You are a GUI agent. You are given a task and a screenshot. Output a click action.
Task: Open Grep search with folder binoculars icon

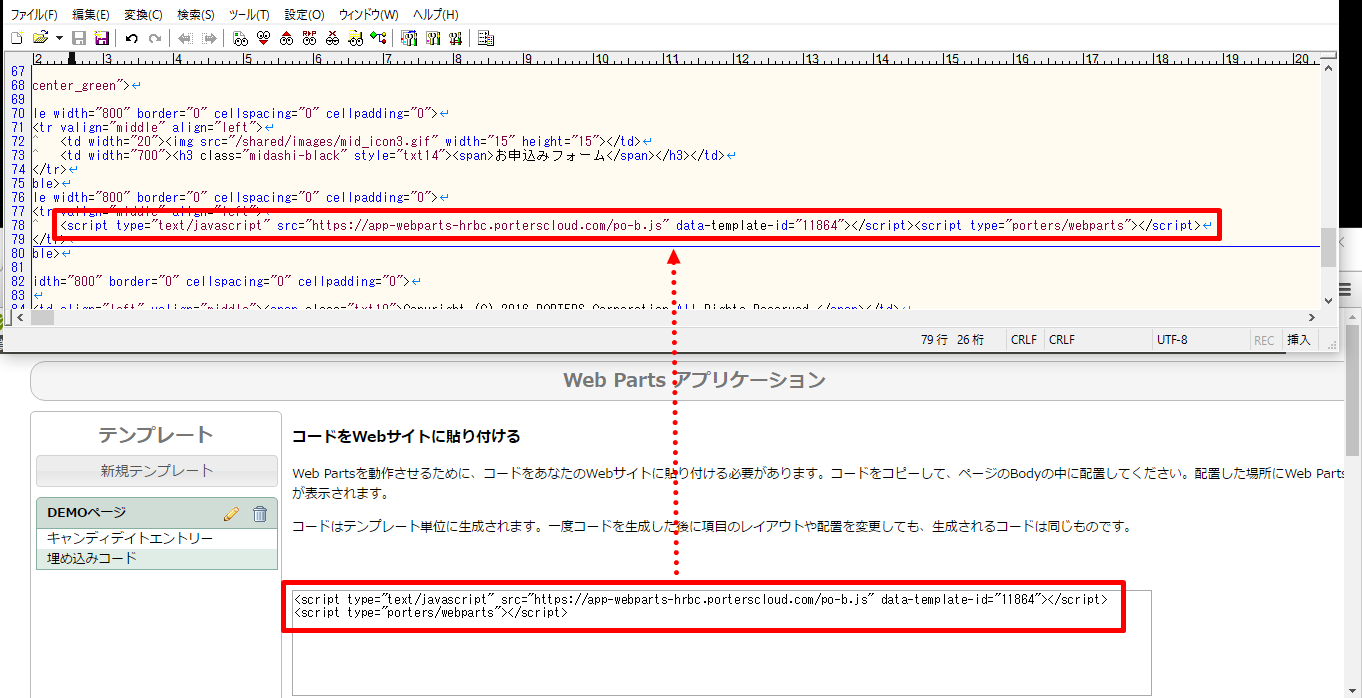(355, 38)
